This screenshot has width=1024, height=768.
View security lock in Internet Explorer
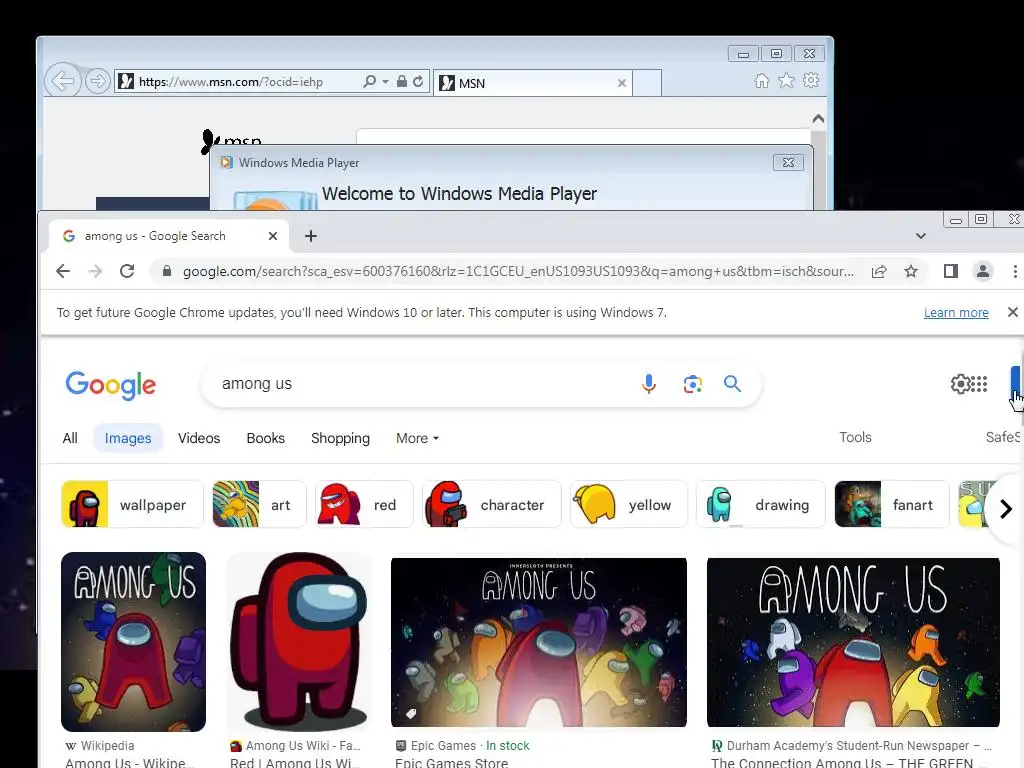tap(402, 81)
